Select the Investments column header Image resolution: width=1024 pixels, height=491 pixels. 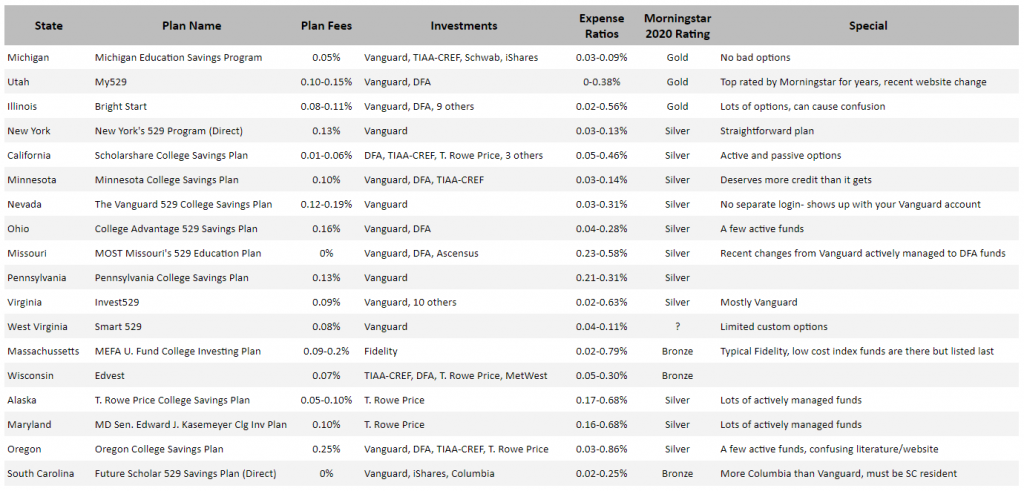point(464,26)
